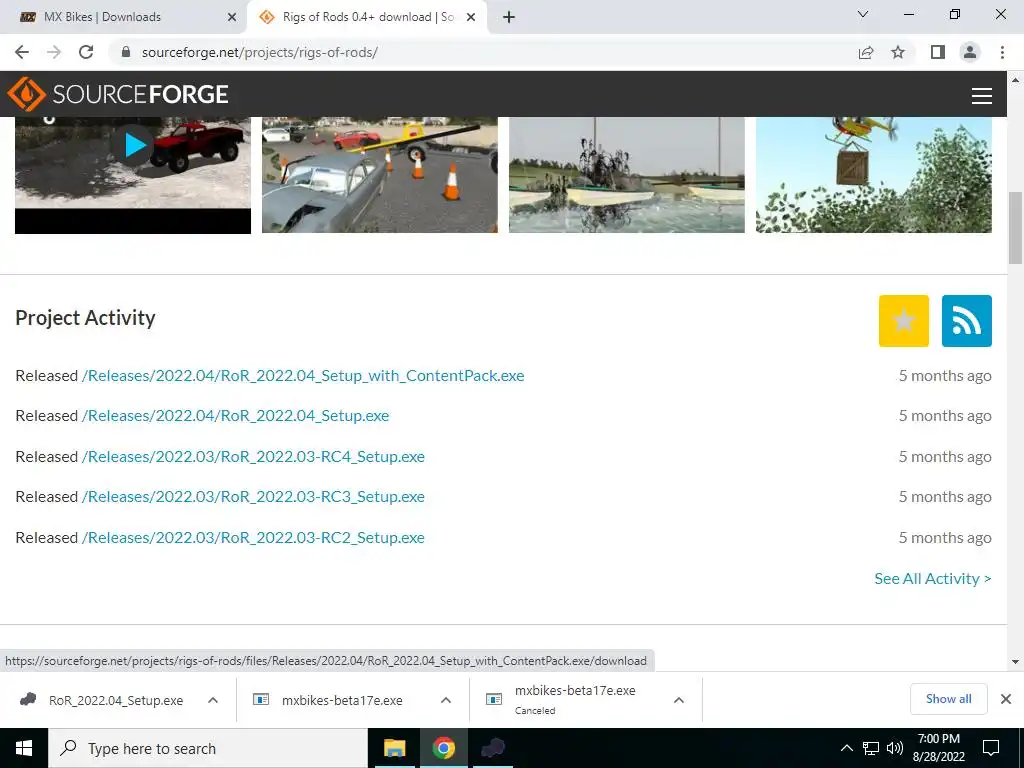Open the taskbar clock and date
1024x768 pixels.
(x=938, y=748)
